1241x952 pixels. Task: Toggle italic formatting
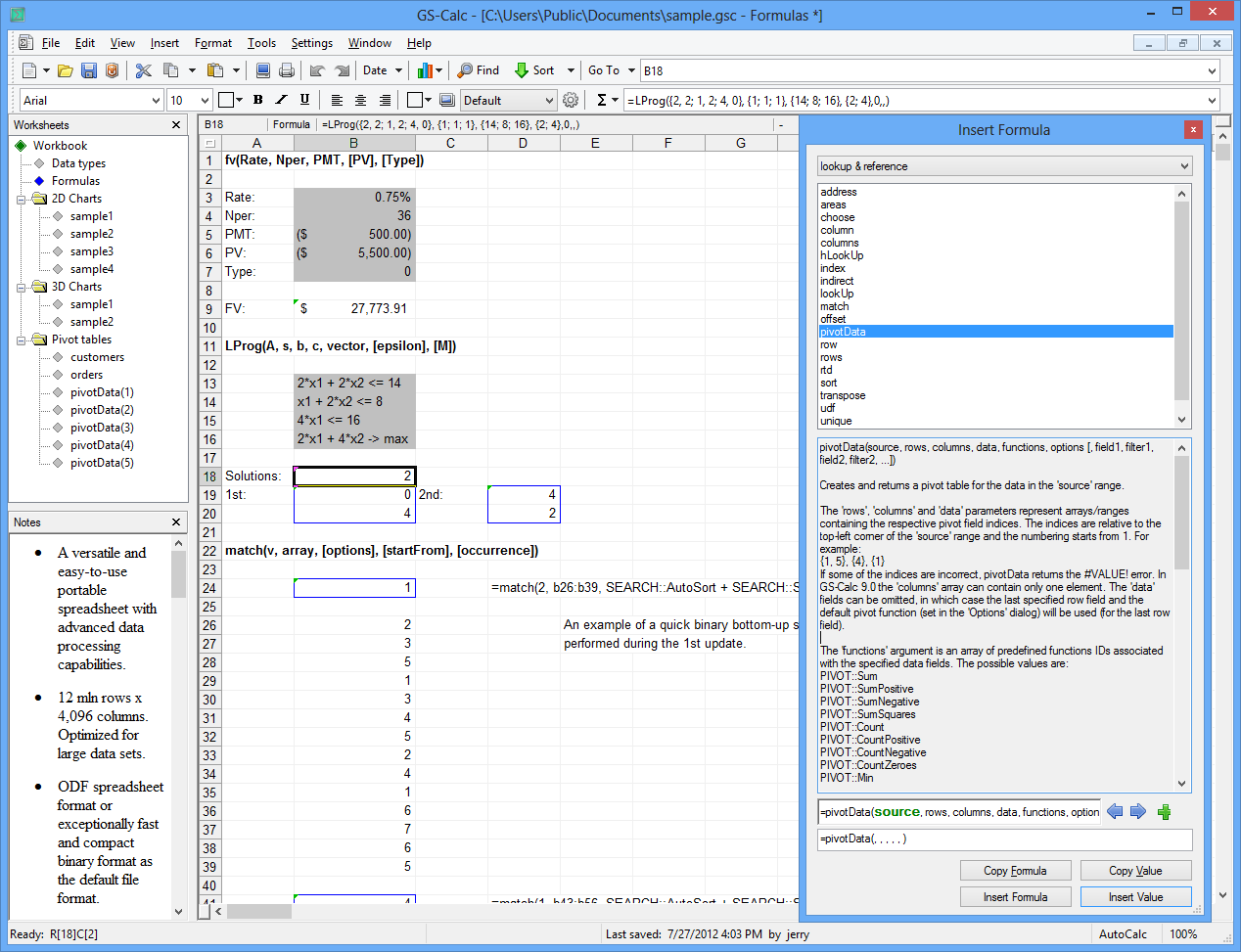280,99
